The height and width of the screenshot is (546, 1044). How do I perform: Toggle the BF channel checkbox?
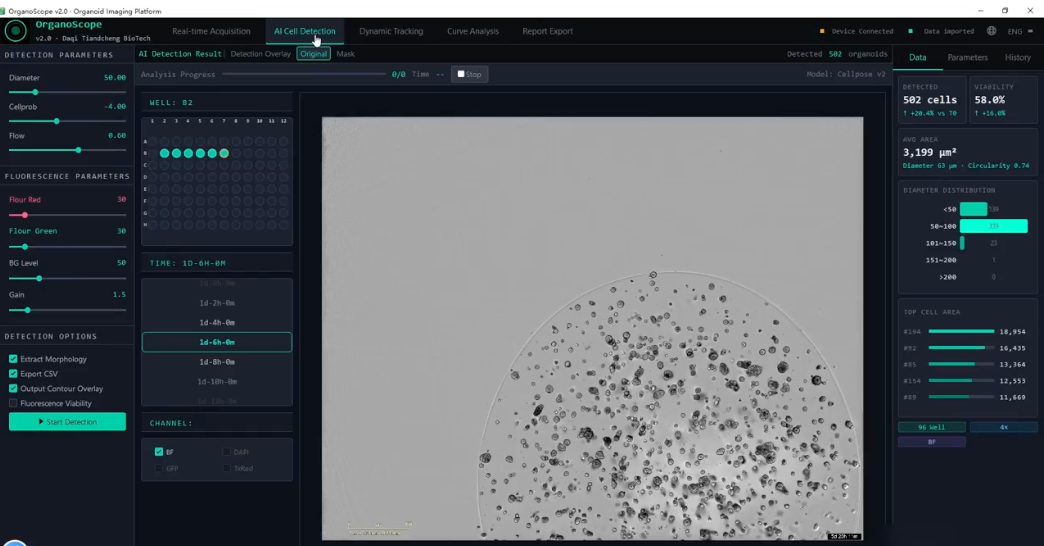pos(158,451)
